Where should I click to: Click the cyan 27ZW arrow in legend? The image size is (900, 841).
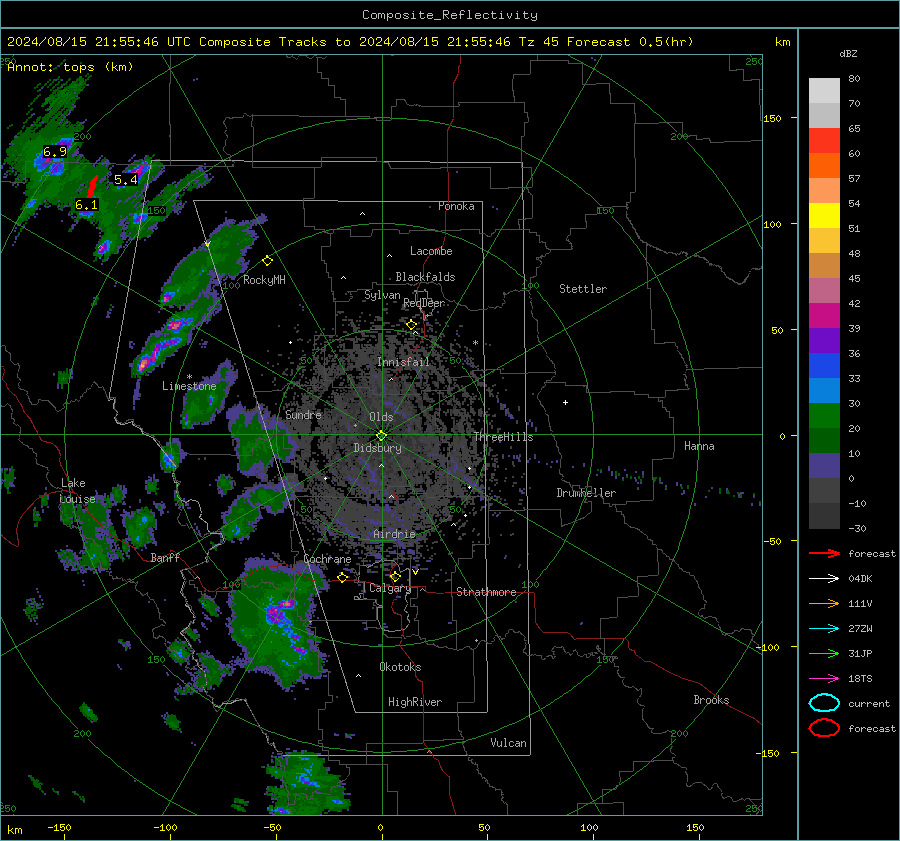click(x=824, y=629)
